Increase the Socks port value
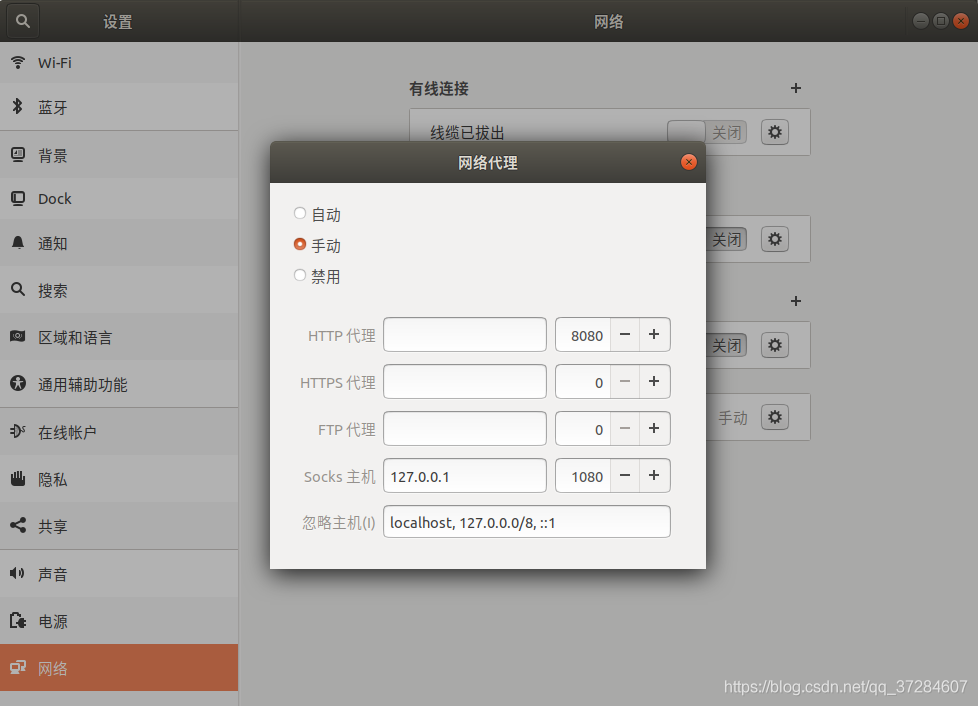This screenshot has width=978, height=706. point(654,476)
